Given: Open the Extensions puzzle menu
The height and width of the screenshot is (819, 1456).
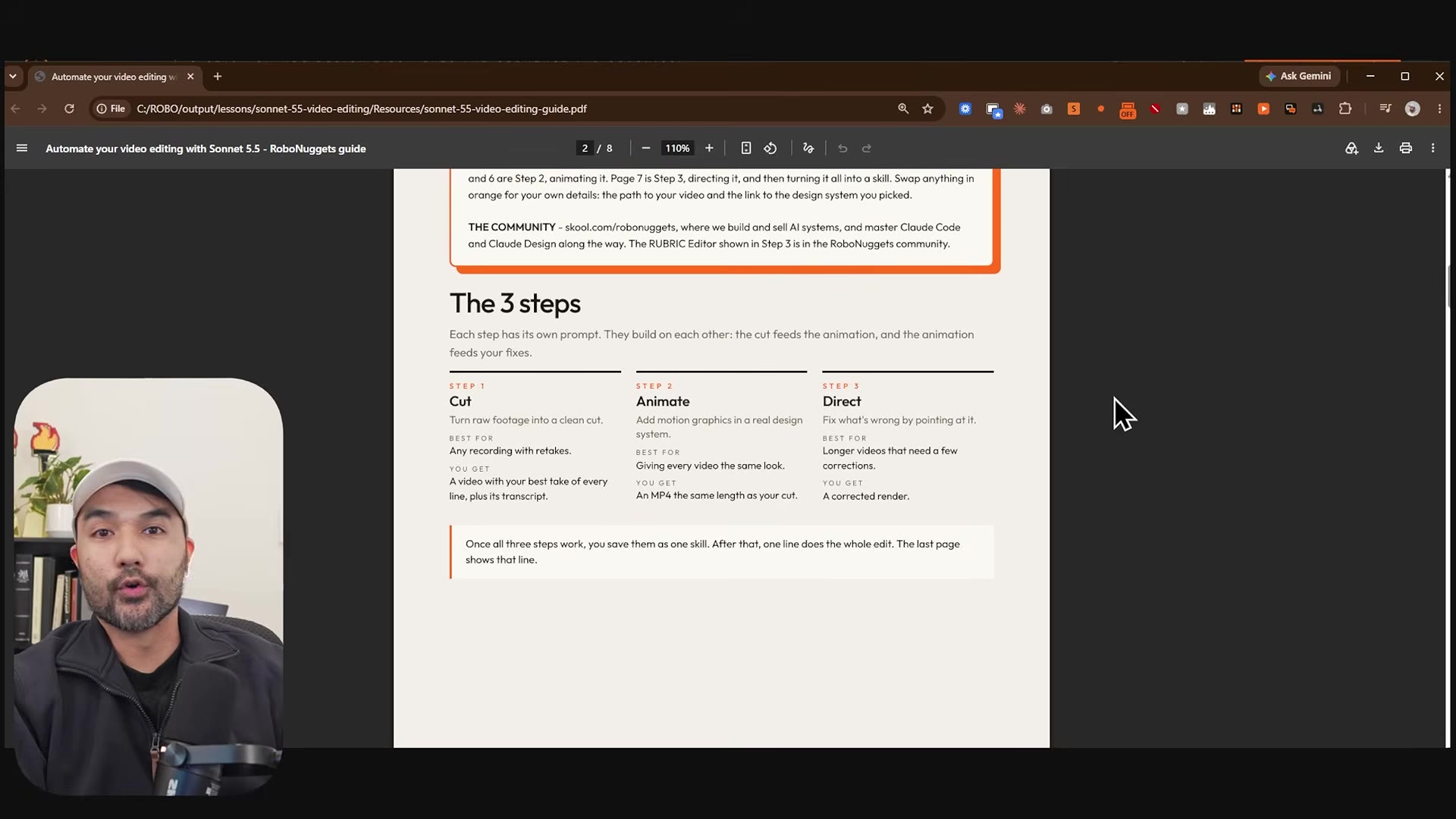Looking at the screenshot, I should coord(1345,108).
